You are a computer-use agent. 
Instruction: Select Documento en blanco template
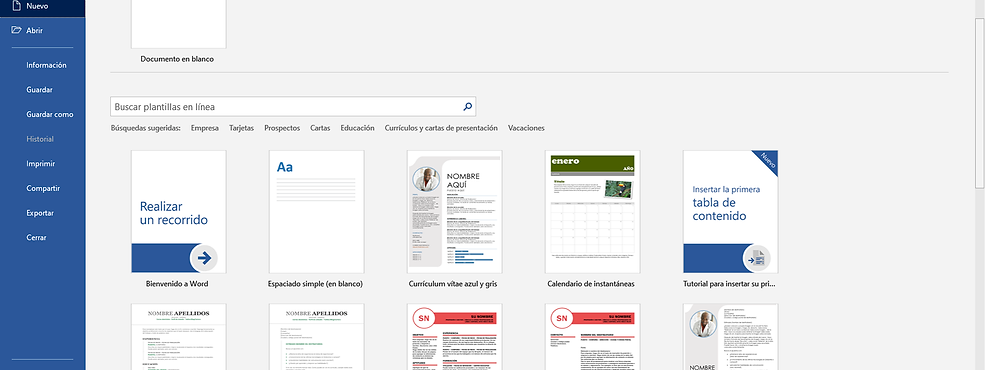point(178,24)
